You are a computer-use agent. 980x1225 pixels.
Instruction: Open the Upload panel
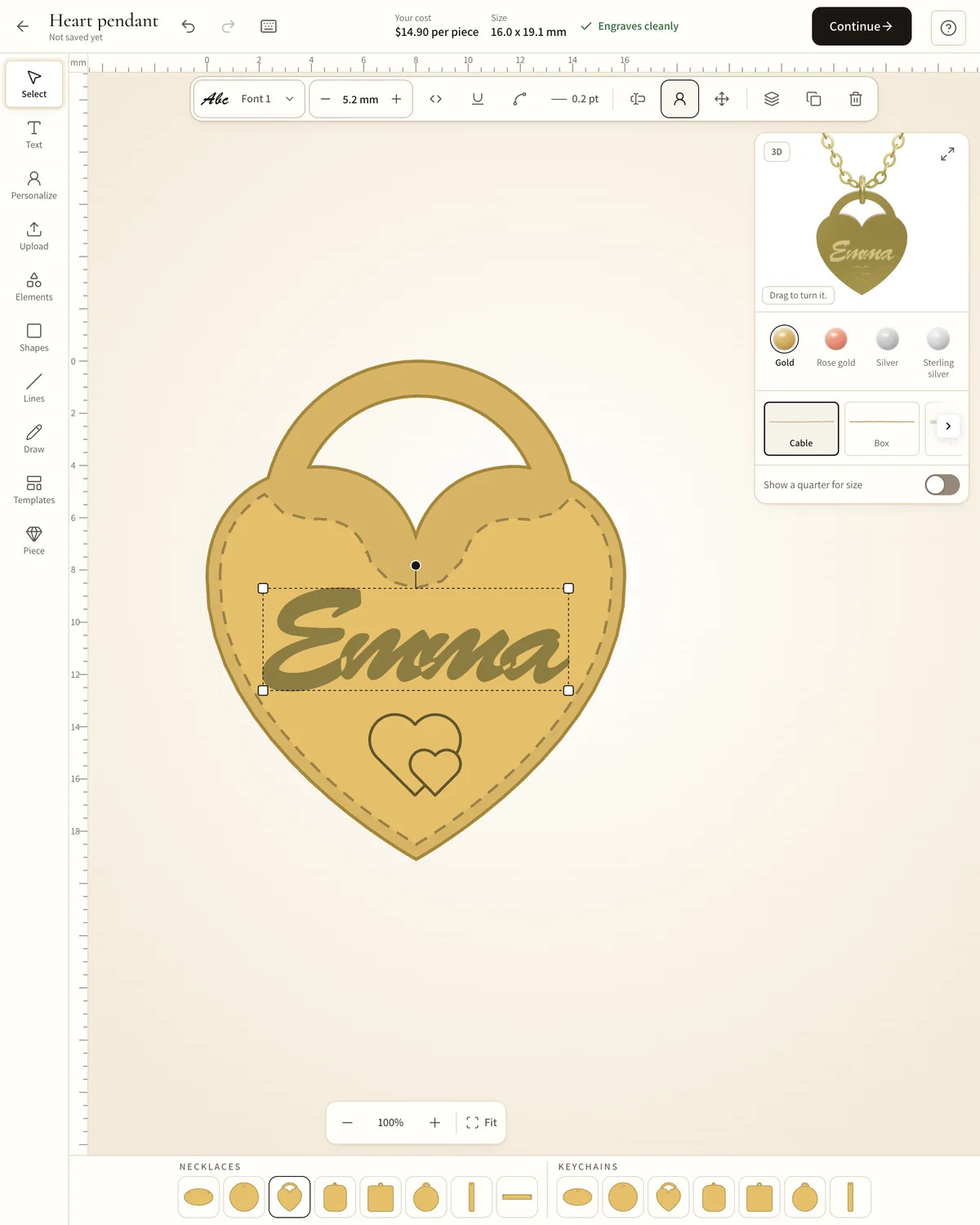pos(34,236)
